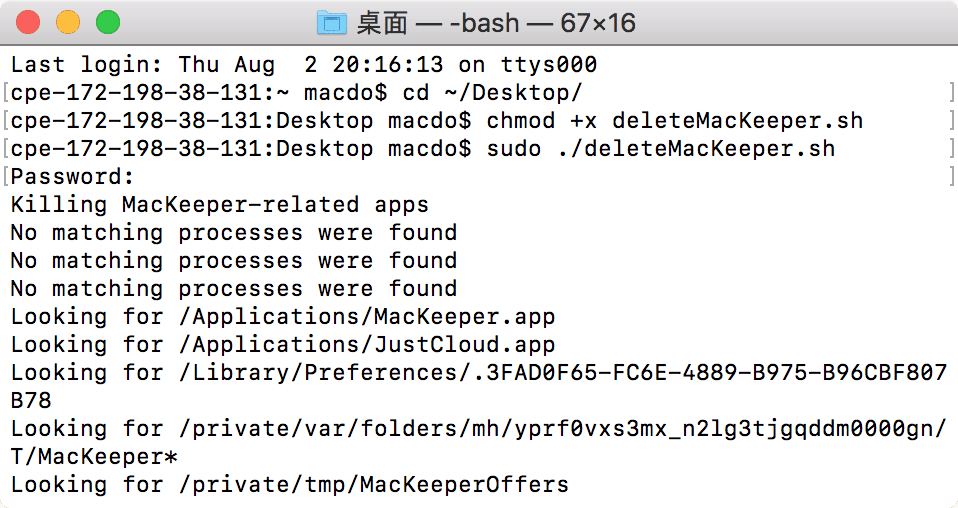958x508 pixels.
Task: Click the third 'No matching processes were found' line
Action: point(233,289)
